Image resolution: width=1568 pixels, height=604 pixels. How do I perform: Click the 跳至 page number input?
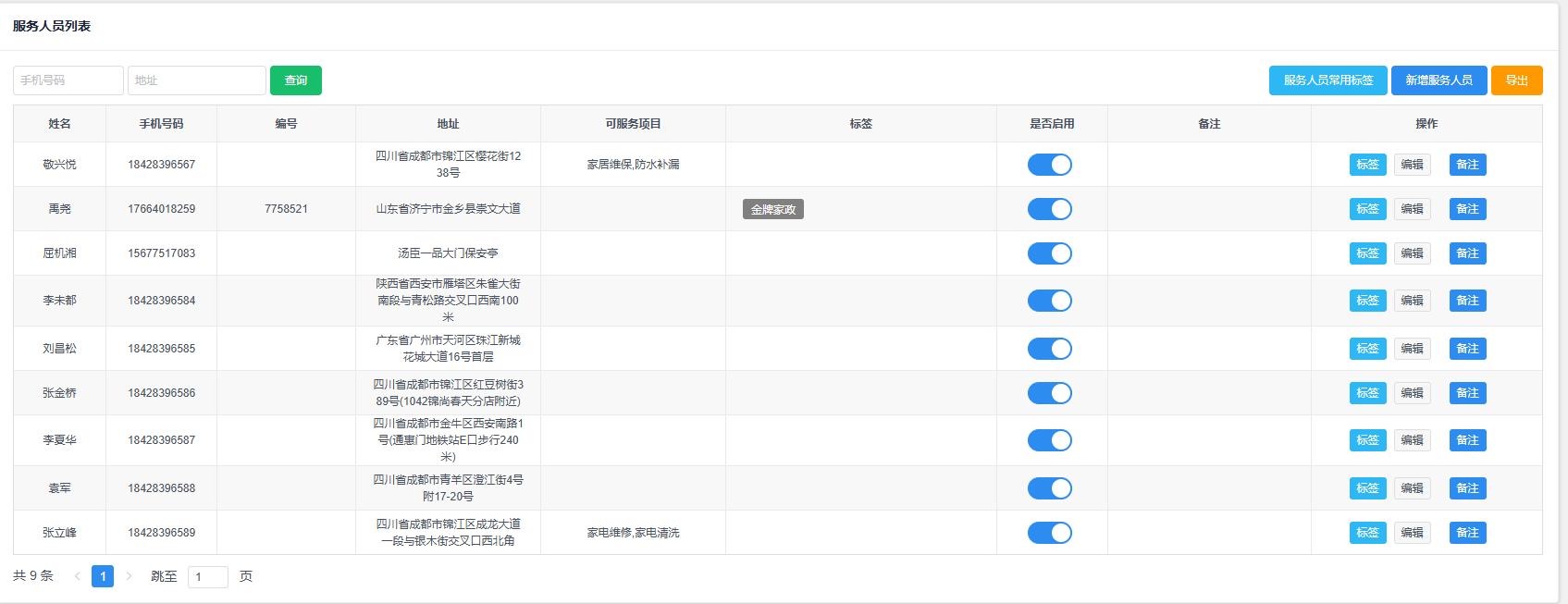pos(207,577)
